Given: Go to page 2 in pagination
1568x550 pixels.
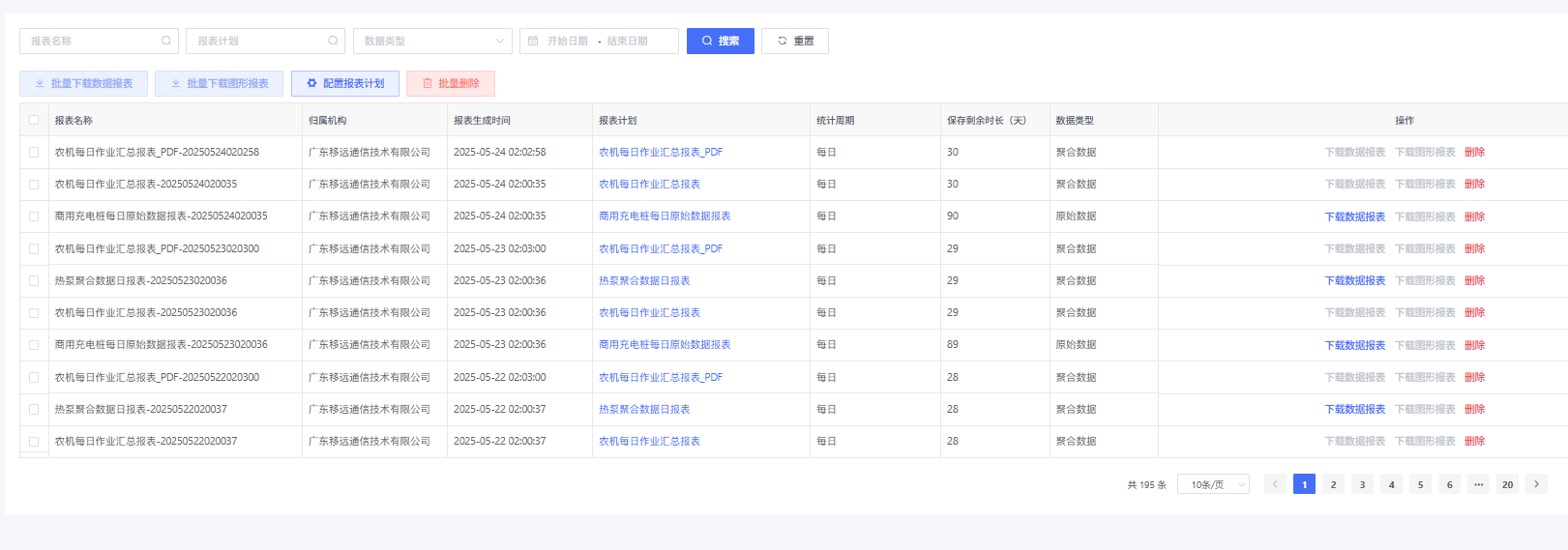Looking at the screenshot, I should [x=1333, y=484].
